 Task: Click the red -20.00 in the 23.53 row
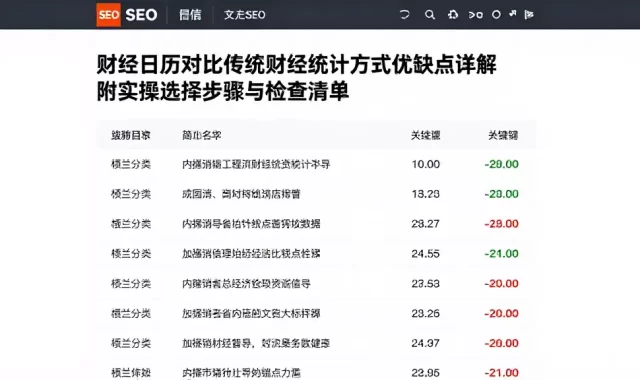tap(502, 283)
